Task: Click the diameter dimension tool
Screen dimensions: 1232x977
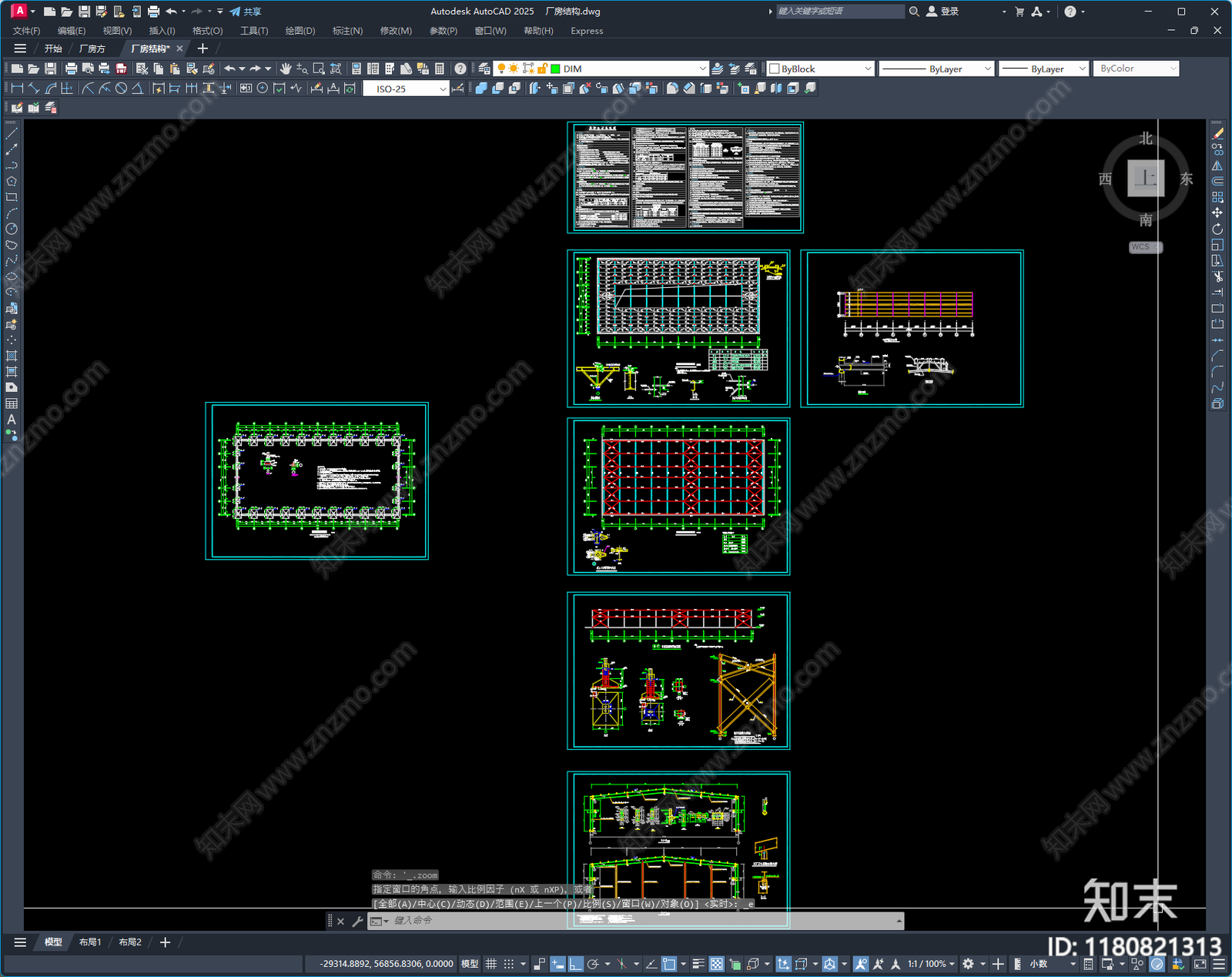Action: (121, 89)
